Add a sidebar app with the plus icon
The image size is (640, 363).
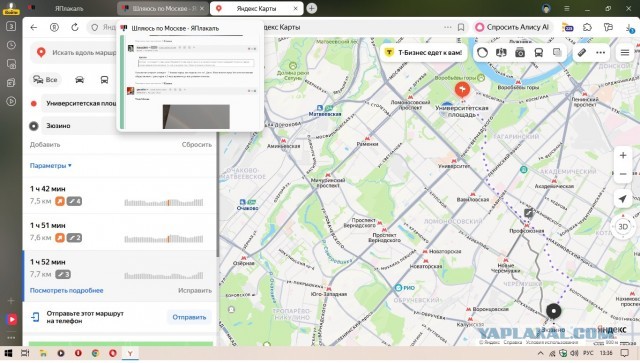click(x=11, y=301)
